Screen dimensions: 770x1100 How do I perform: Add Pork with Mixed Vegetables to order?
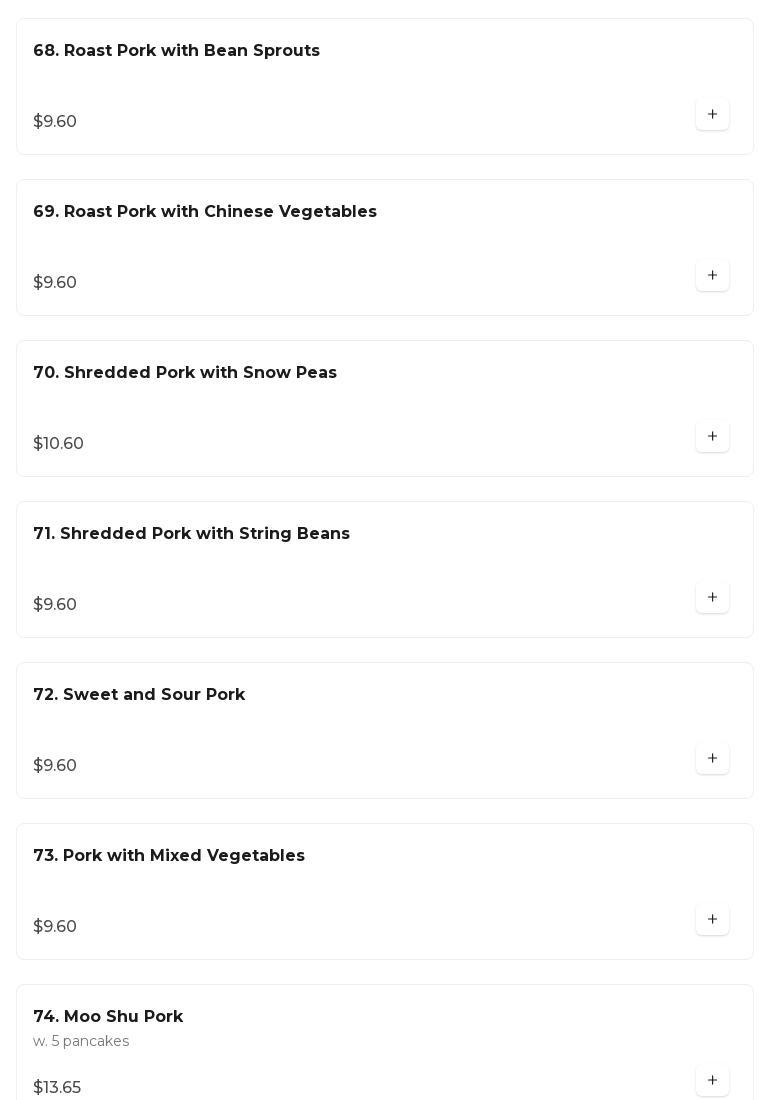point(712,920)
